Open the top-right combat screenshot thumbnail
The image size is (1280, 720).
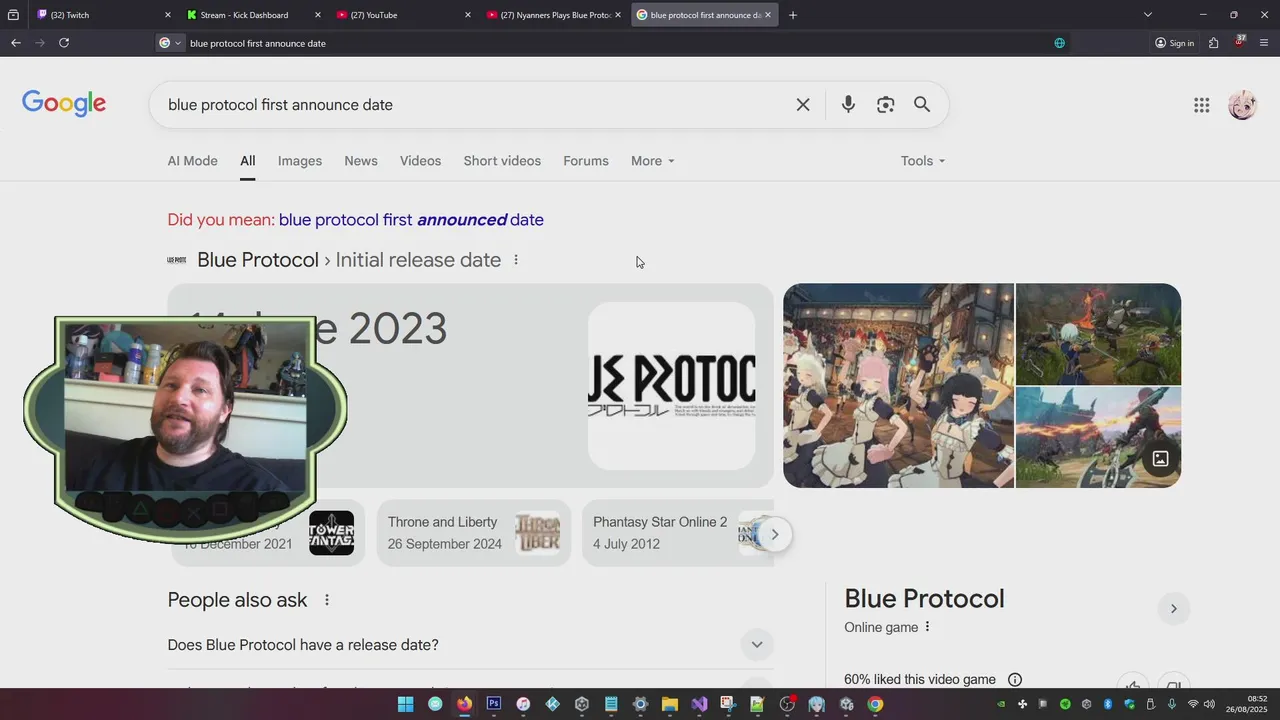[x=1098, y=334]
